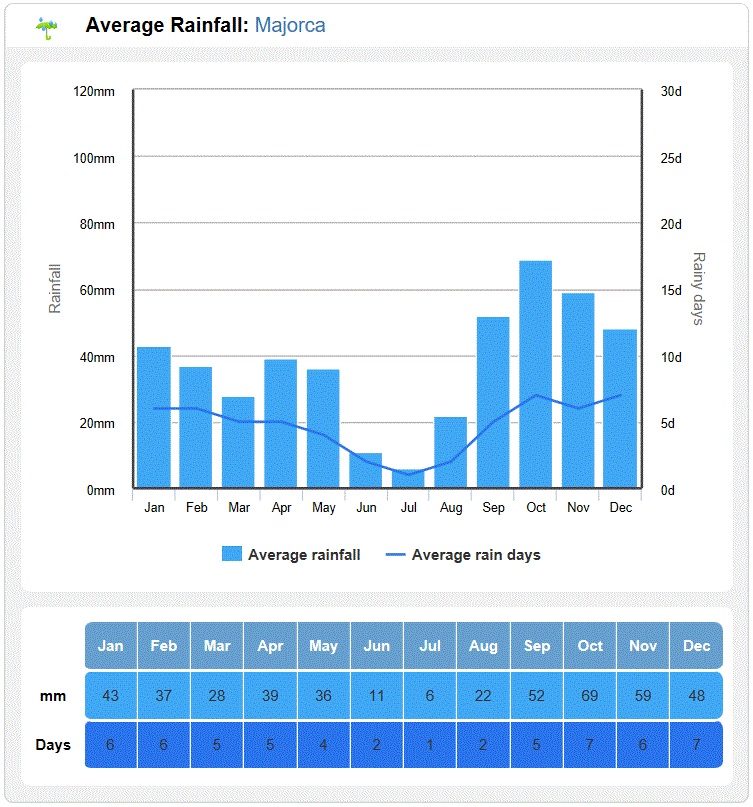Click the Days row label
The height and width of the screenshot is (807, 753).
pyautogui.click(x=53, y=745)
